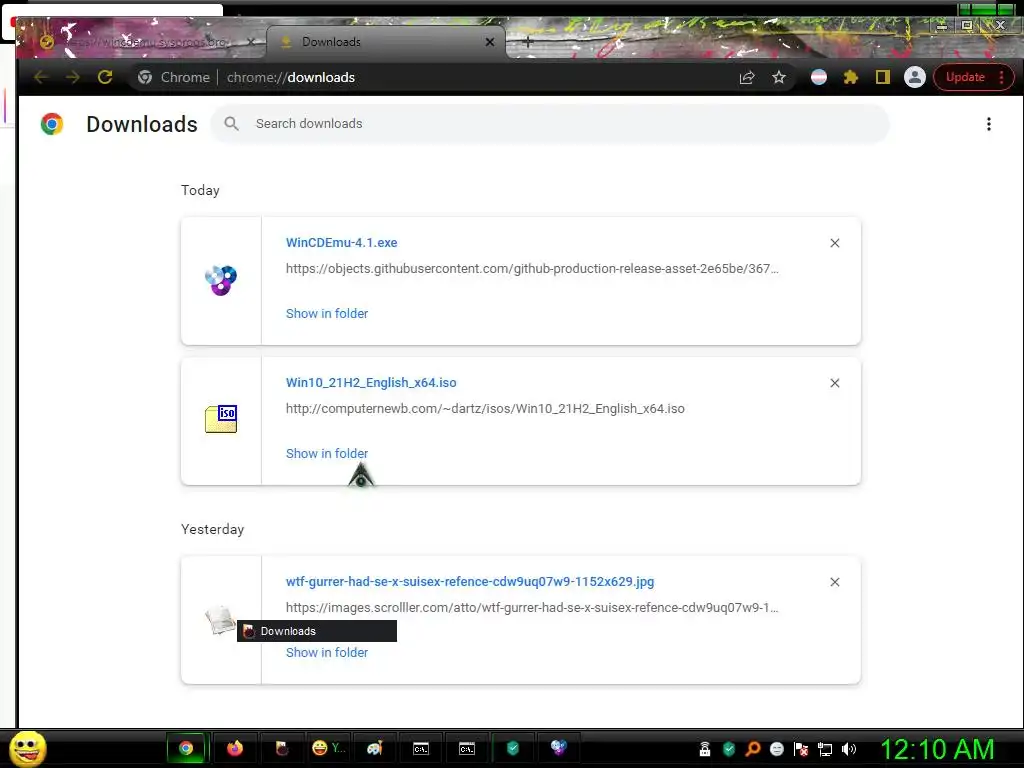Click the Chrome site info chip in address bar
This screenshot has height=768, width=1024.
point(174,77)
